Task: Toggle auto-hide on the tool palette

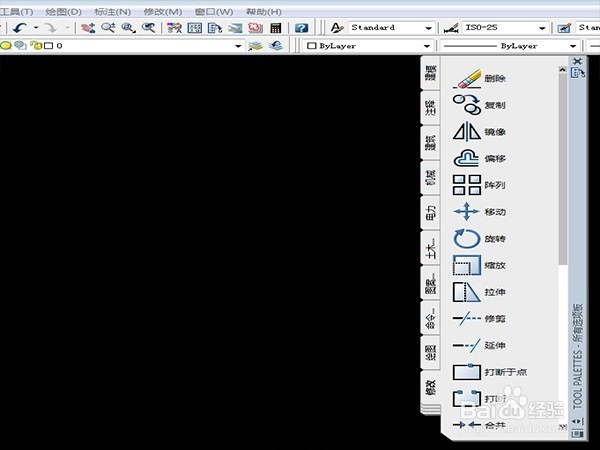Action: tap(577, 421)
